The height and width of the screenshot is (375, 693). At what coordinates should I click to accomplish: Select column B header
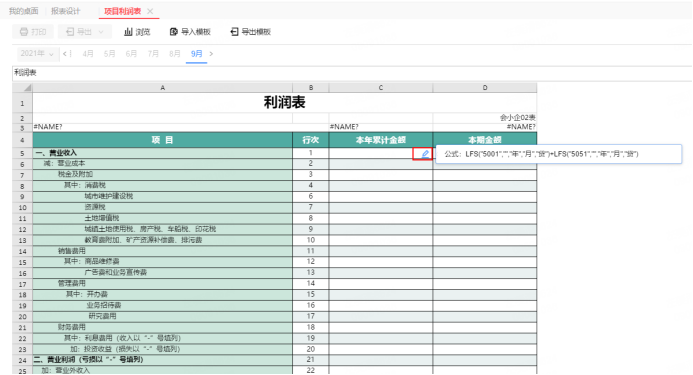point(311,88)
